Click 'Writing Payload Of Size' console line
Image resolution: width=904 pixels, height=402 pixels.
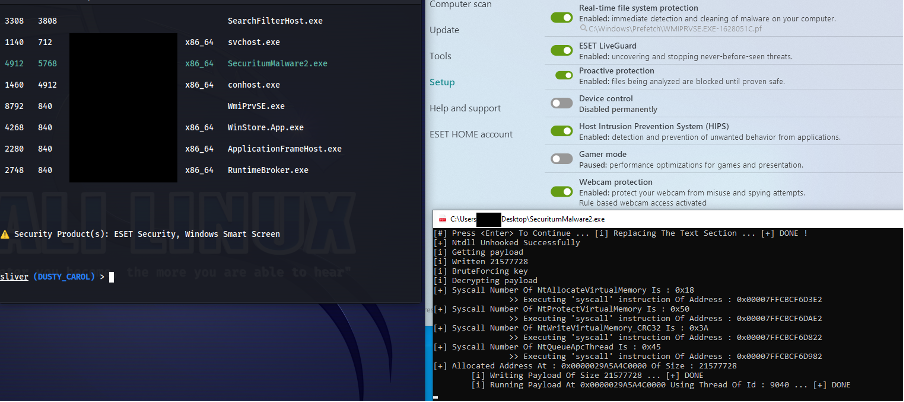587,375
